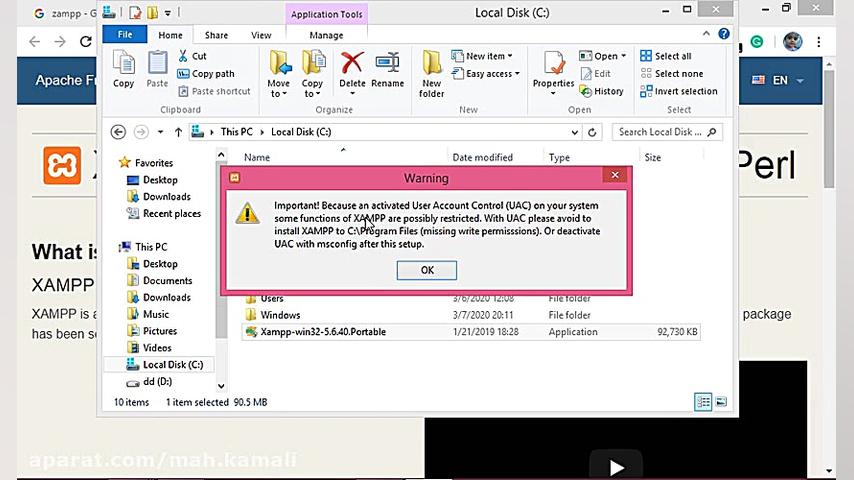Go back with the Explorer back arrow
The height and width of the screenshot is (480, 854).
tap(118, 132)
